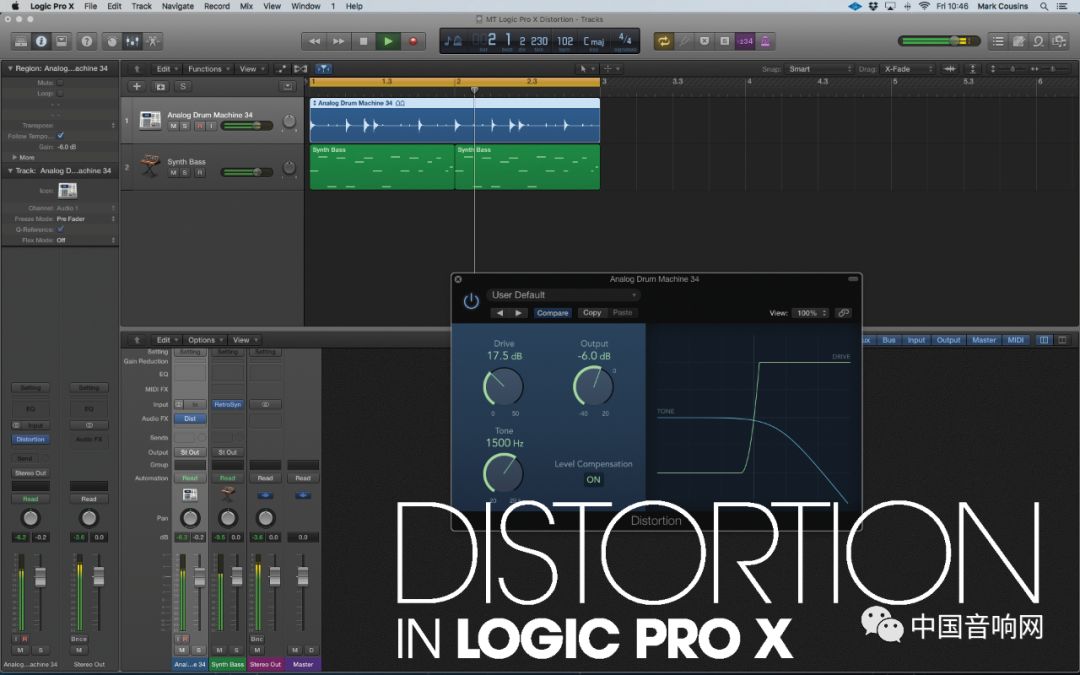
Task: Open the Editors scissors icon
Action: pos(152,41)
